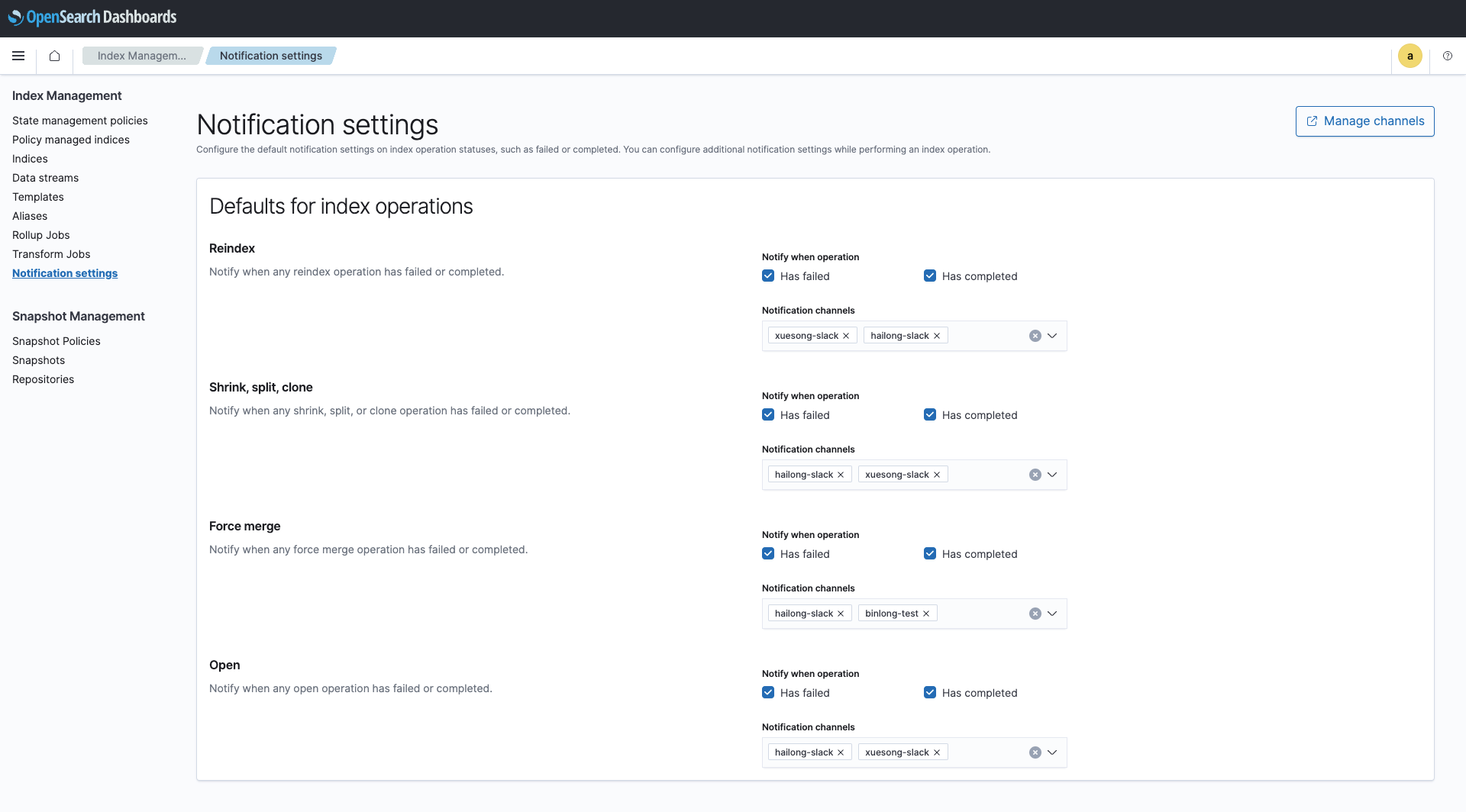The height and width of the screenshot is (812, 1466).
Task: Expand the Shrink, split, clone channels dropdown arrow
Action: 1052,475
